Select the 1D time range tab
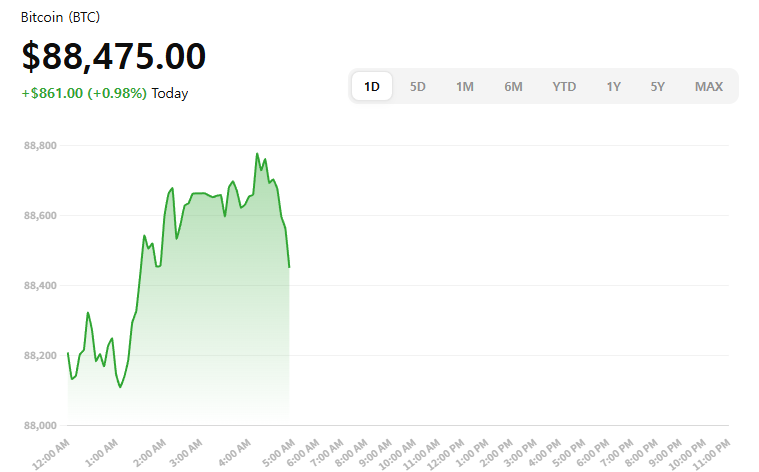This screenshot has width=759, height=472. coord(372,86)
